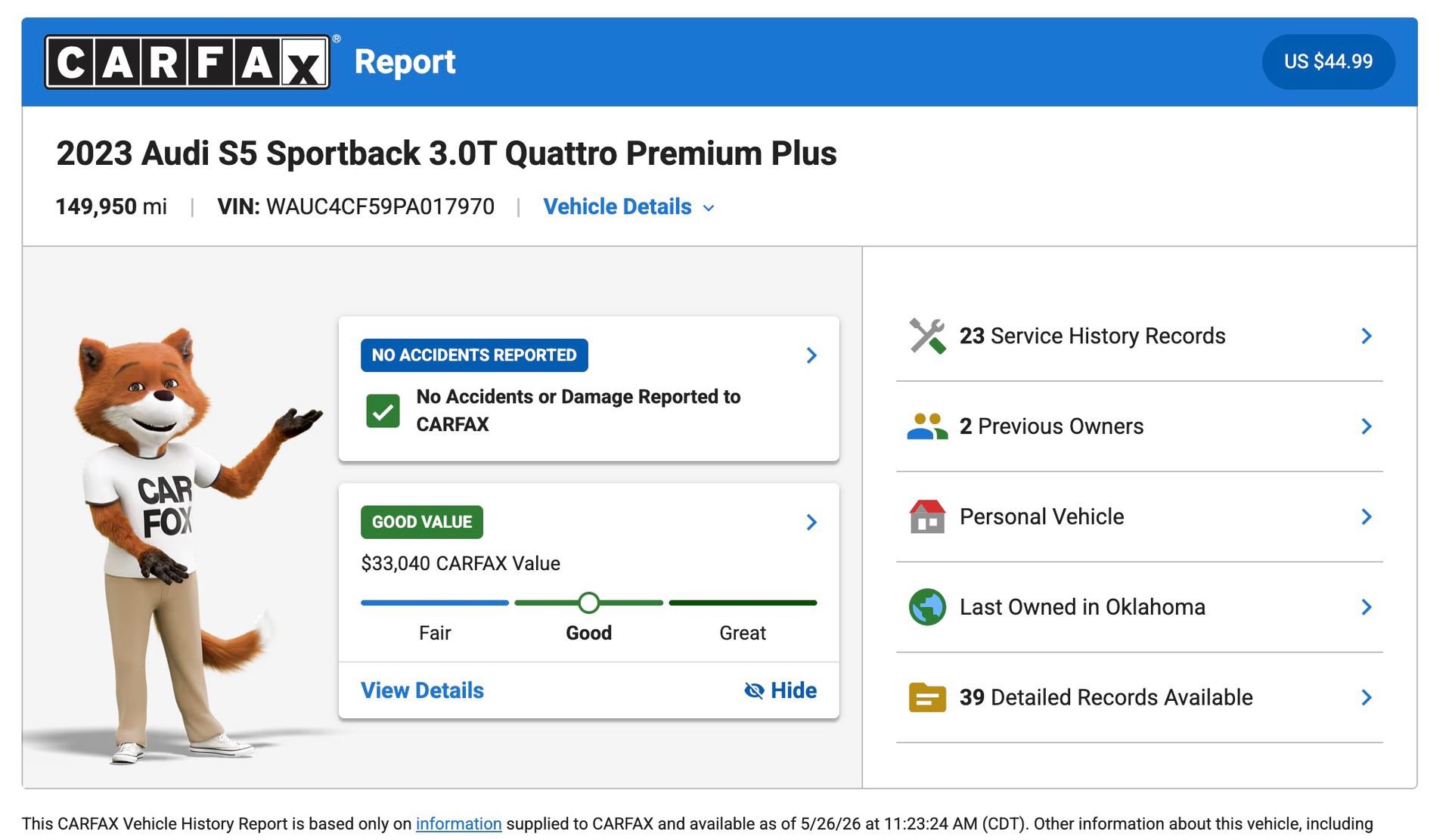Select 'Last Owned in Oklahoma' text
The height and width of the screenshot is (840, 1452).
pyautogui.click(x=1082, y=607)
